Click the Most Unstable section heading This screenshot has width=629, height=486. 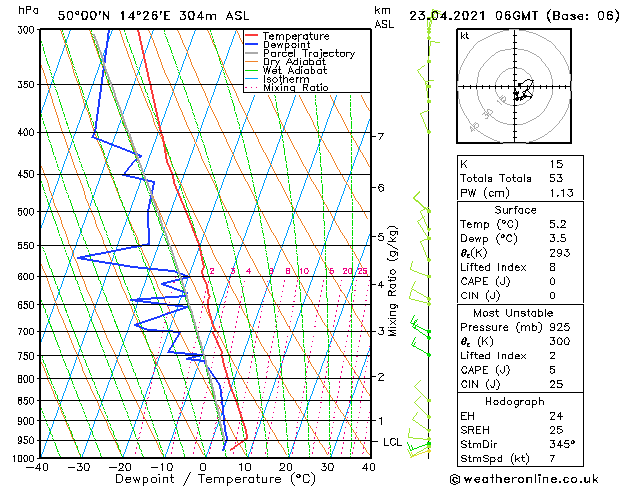513,313
